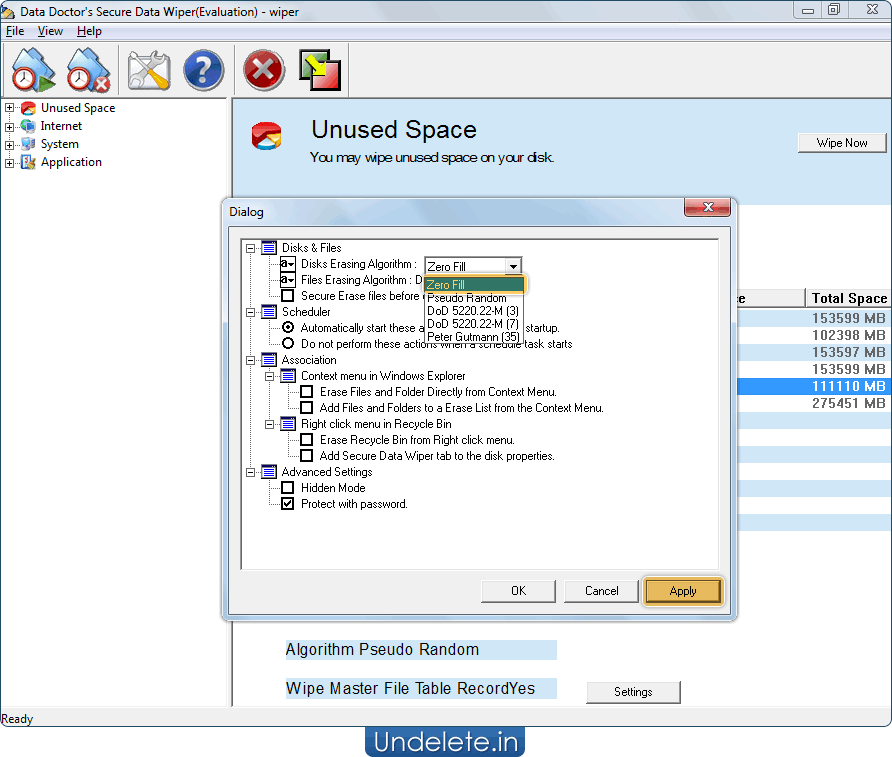Screen dimensions: 892x757
Task: Choose DoD 5220.22-M (3) algorithm
Action: [474, 311]
